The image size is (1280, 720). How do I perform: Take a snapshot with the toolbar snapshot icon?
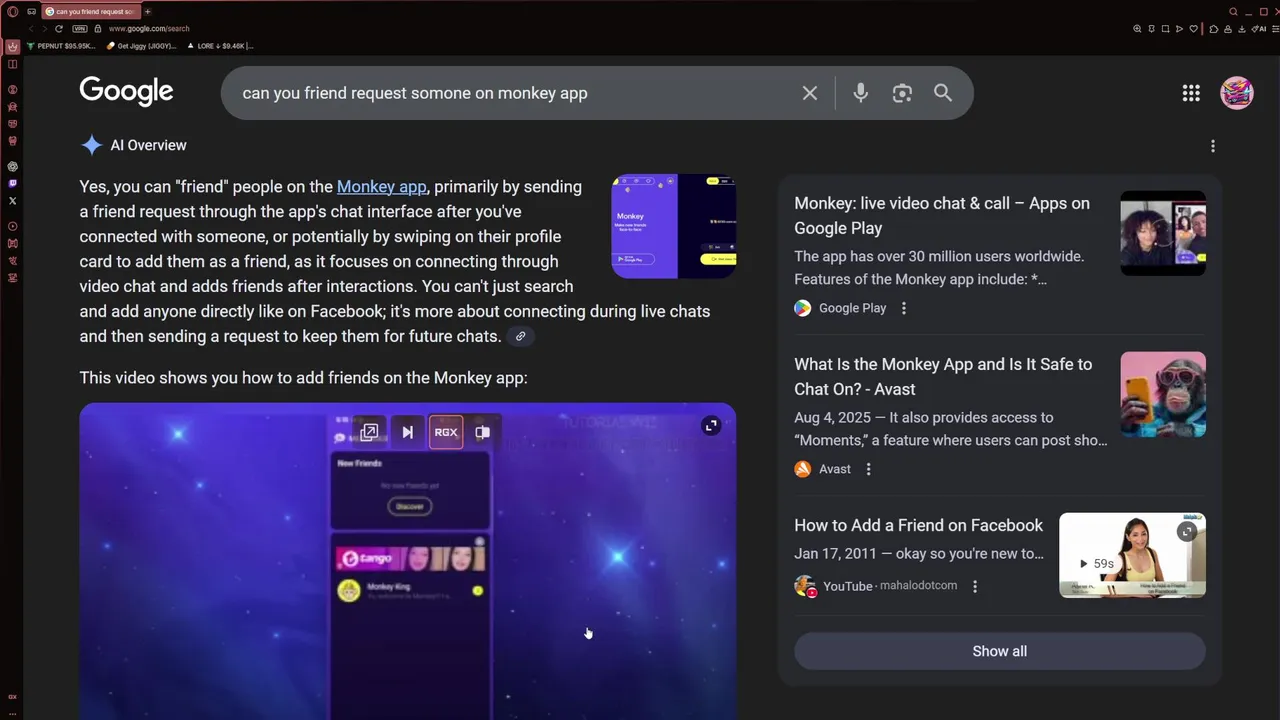pyautogui.click(x=1165, y=29)
